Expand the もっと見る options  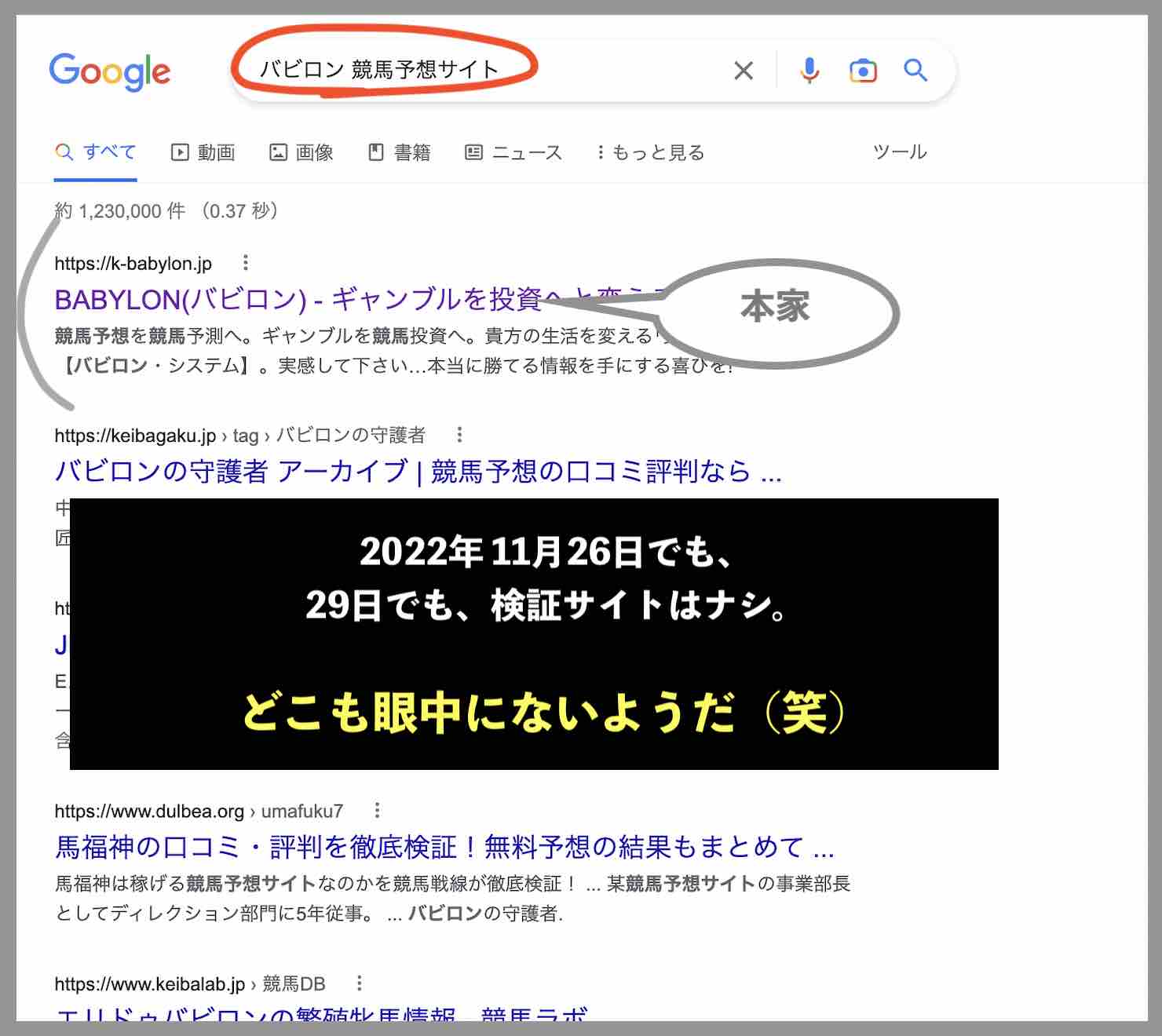(655, 152)
